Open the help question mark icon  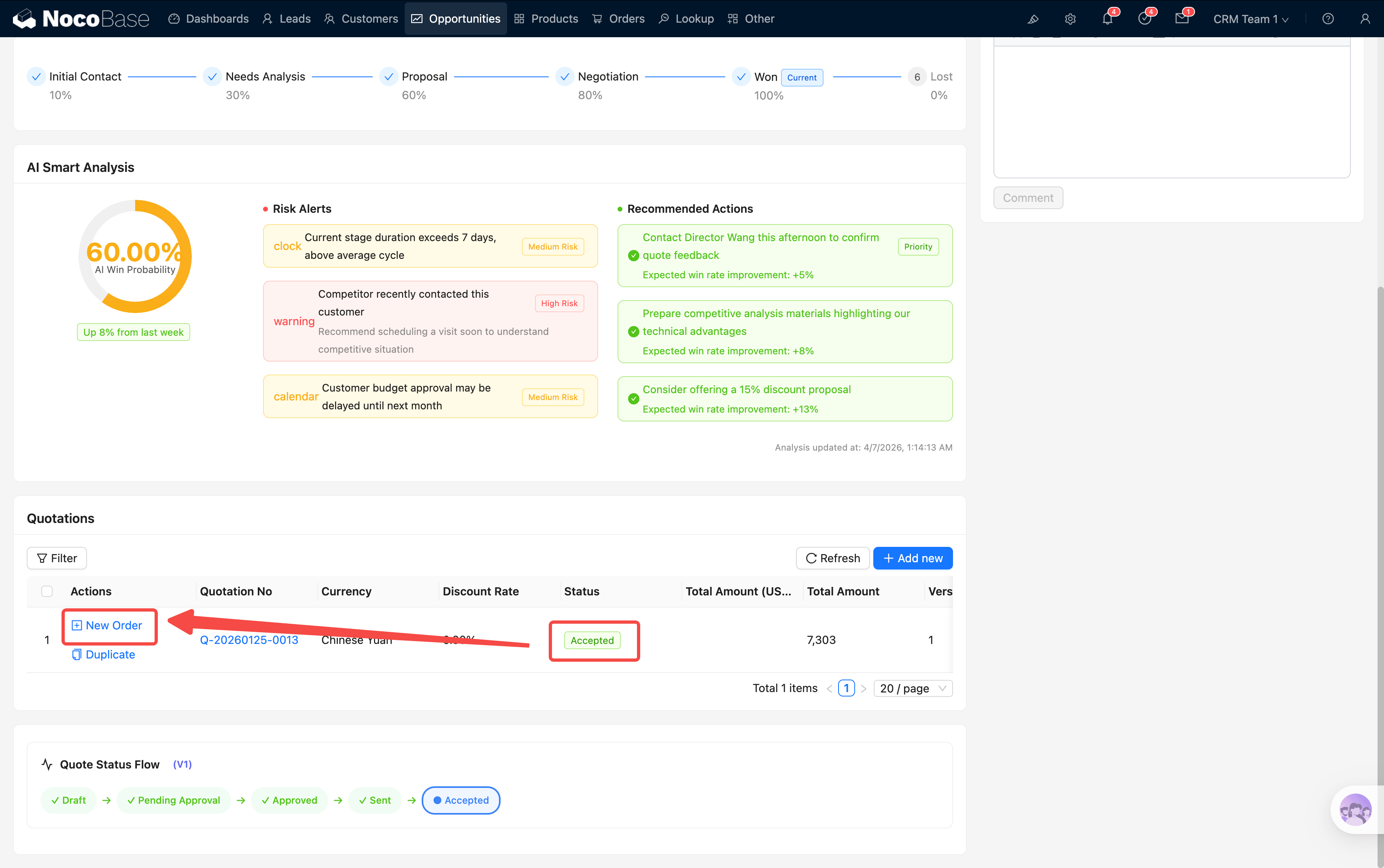(1327, 19)
